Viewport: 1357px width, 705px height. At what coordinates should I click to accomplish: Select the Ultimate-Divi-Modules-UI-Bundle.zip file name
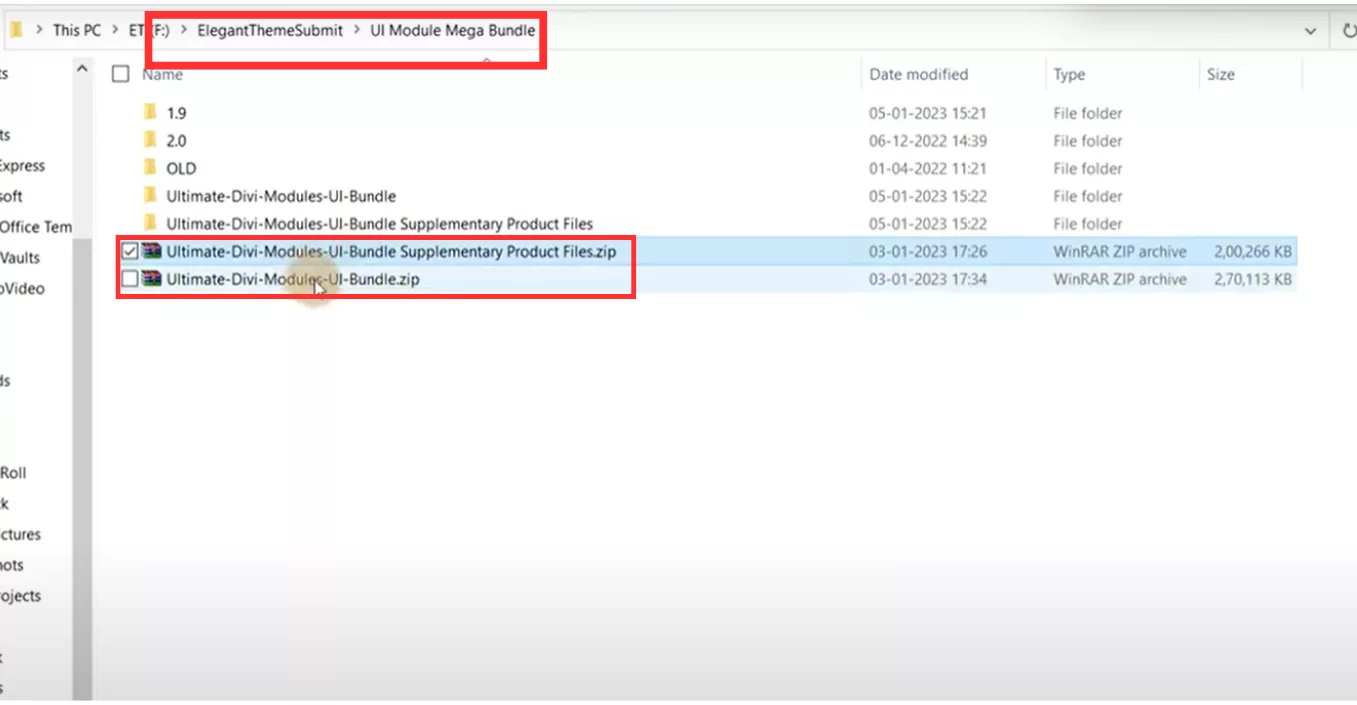[x=293, y=279]
